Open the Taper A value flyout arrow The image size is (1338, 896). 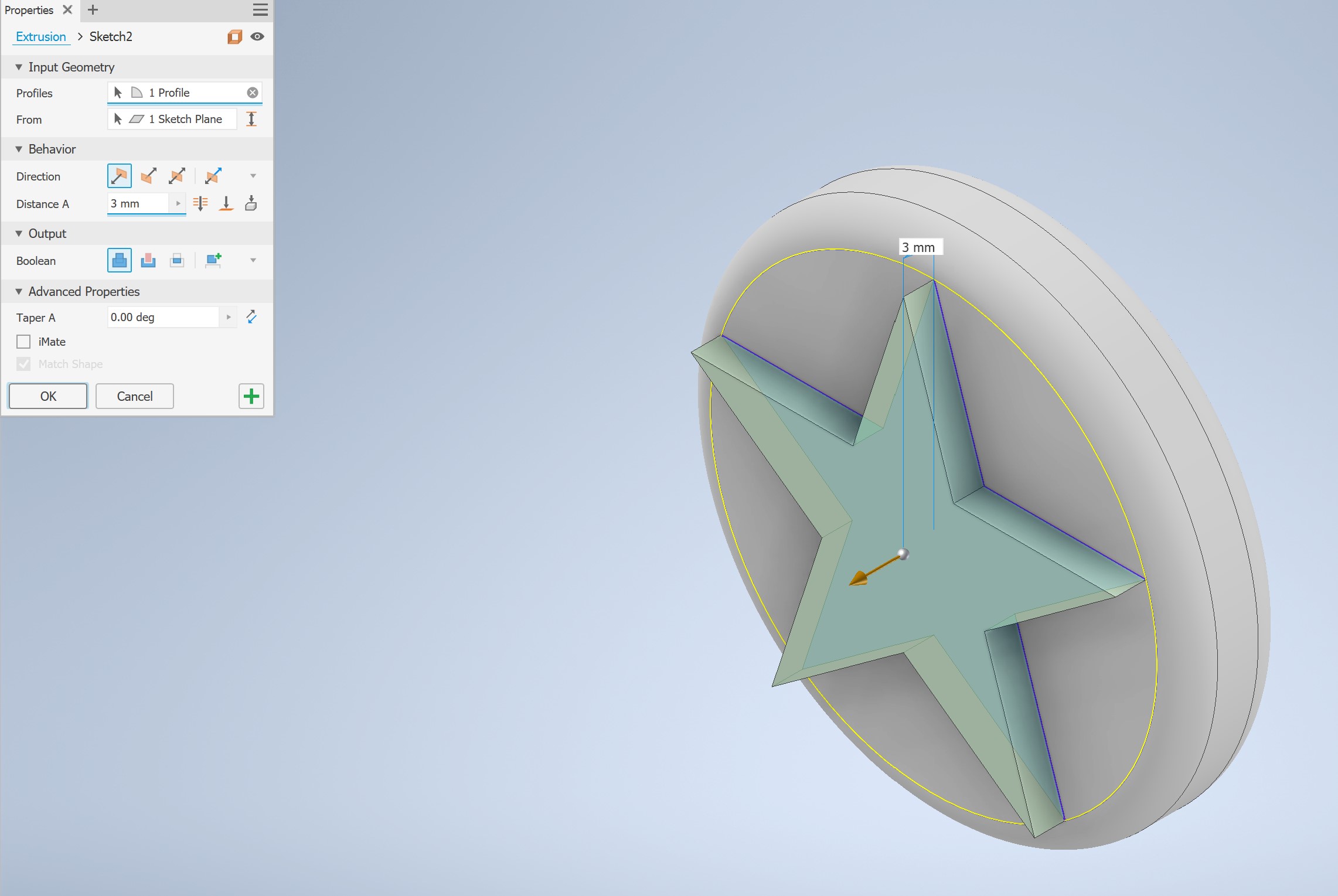click(x=229, y=317)
